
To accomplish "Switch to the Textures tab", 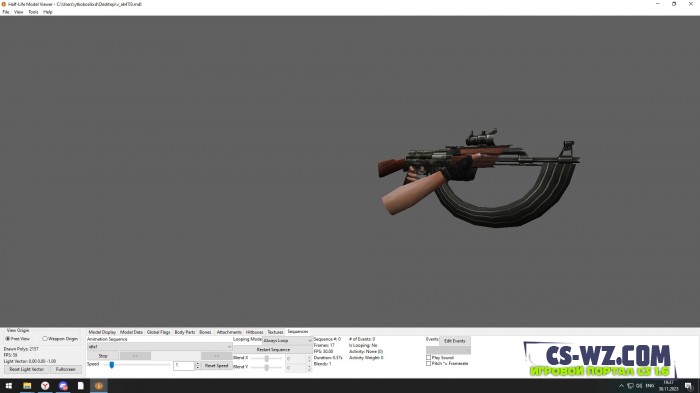I will (275, 332).
